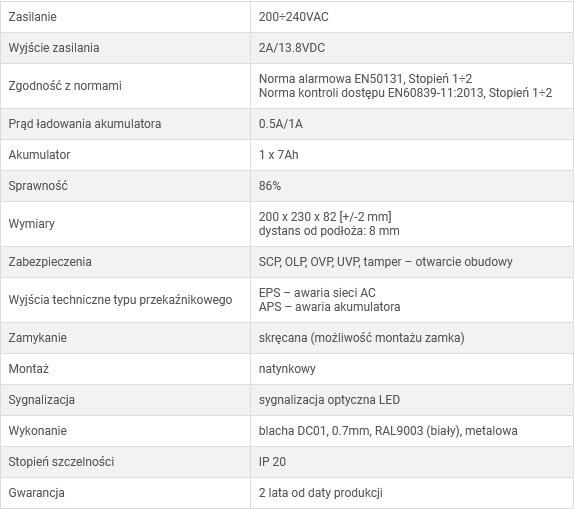Select the 2A/13.8VDC value
574x509 pixels.
point(292,48)
